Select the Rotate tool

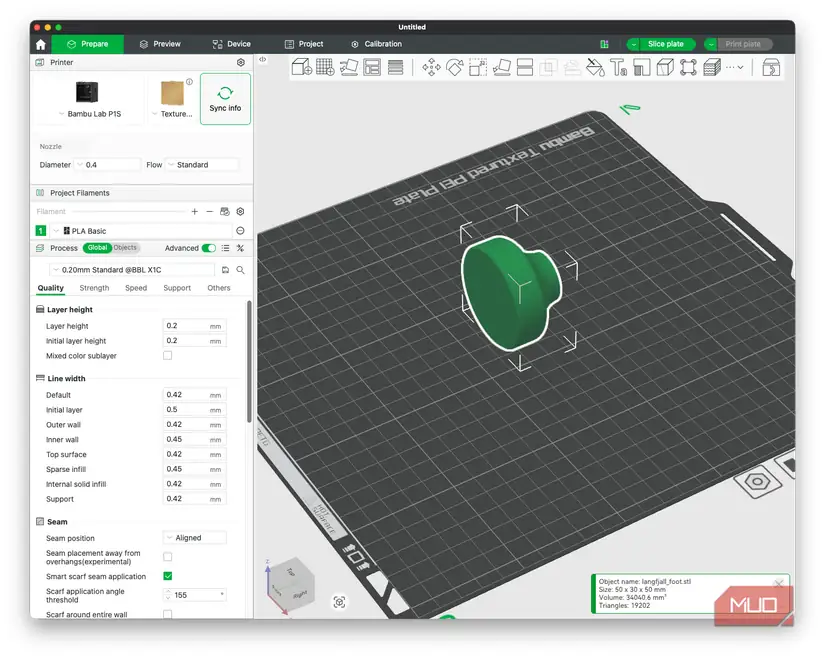[x=455, y=67]
